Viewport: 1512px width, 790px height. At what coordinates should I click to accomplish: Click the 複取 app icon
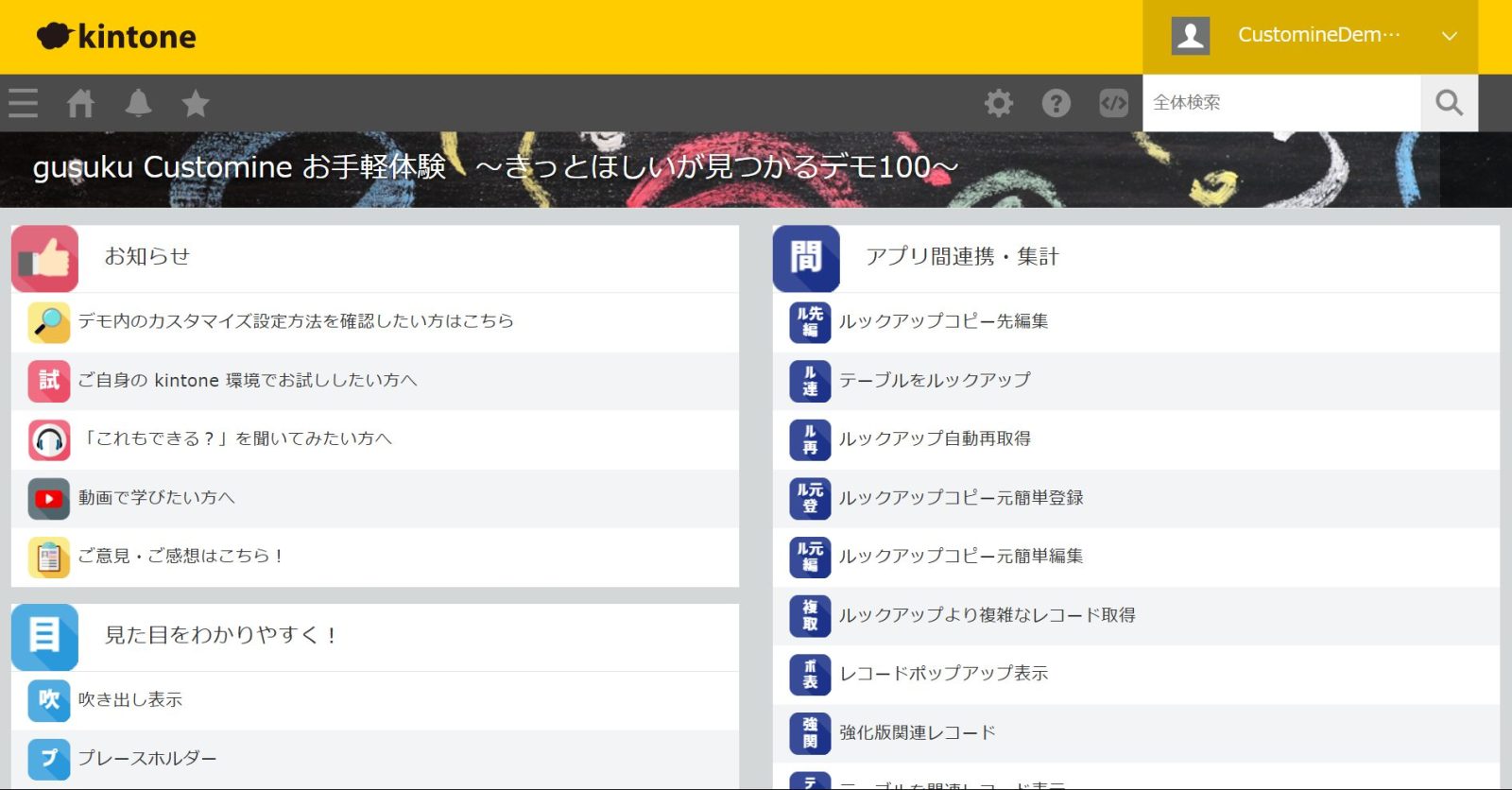pyautogui.click(x=810, y=615)
